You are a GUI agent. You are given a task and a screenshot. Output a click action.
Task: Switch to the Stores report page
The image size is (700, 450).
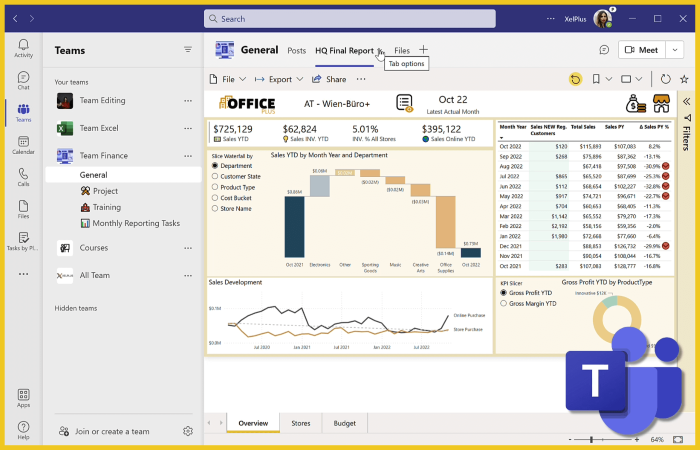[300, 423]
